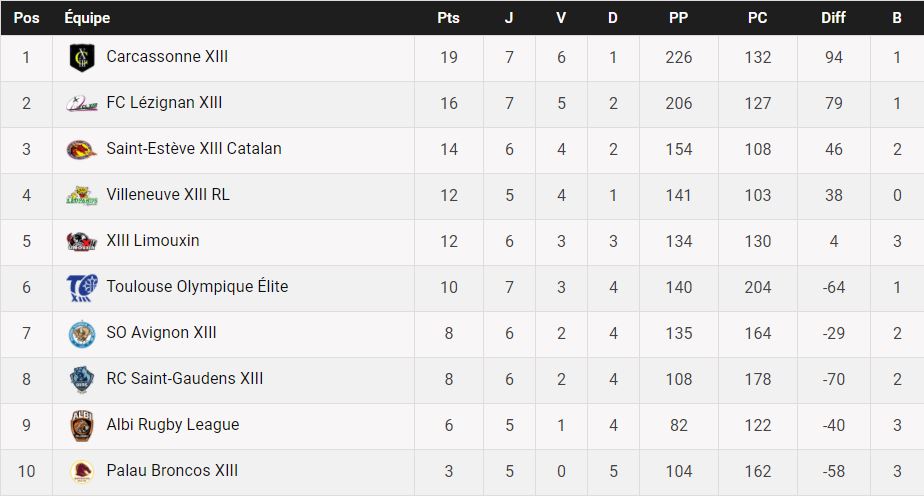Click the Équipe column header
This screenshot has width=924, height=498.
(x=87, y=18)
